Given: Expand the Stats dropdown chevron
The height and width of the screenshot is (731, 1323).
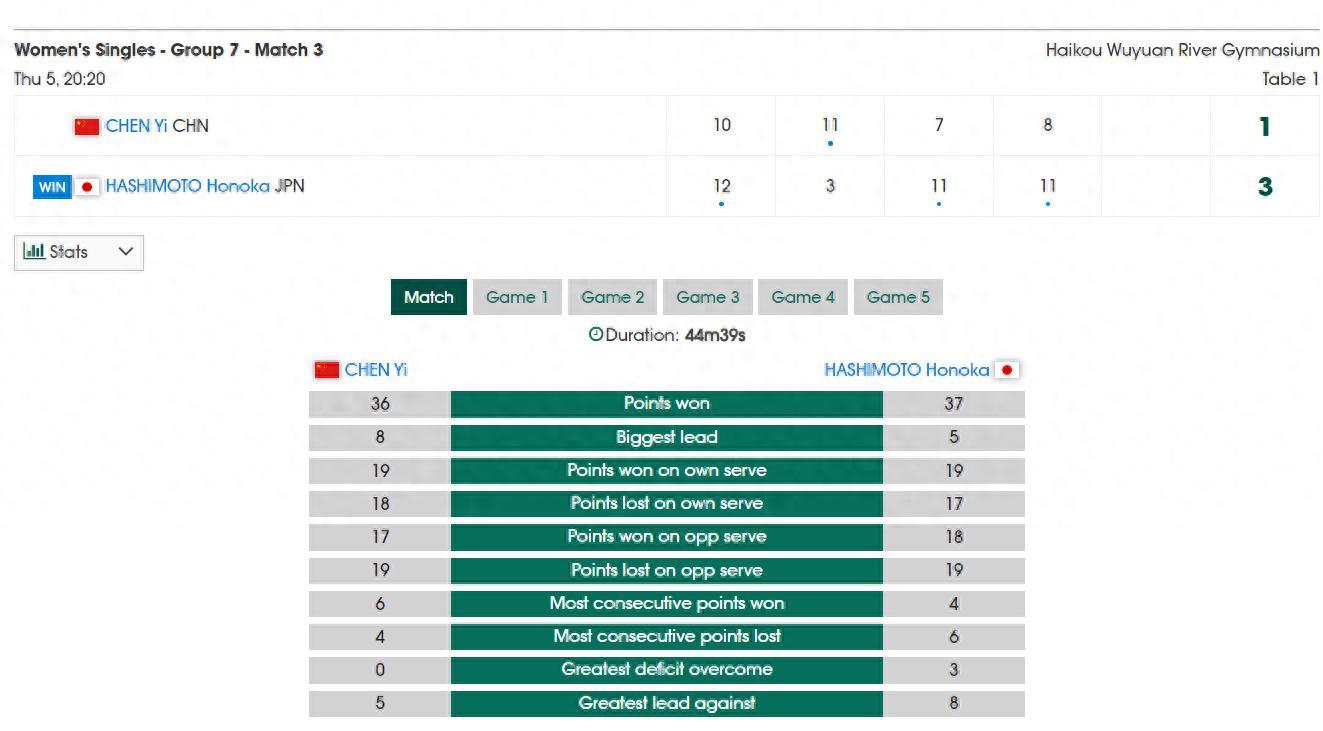Looking at the screenshot, I should [125, 252].
